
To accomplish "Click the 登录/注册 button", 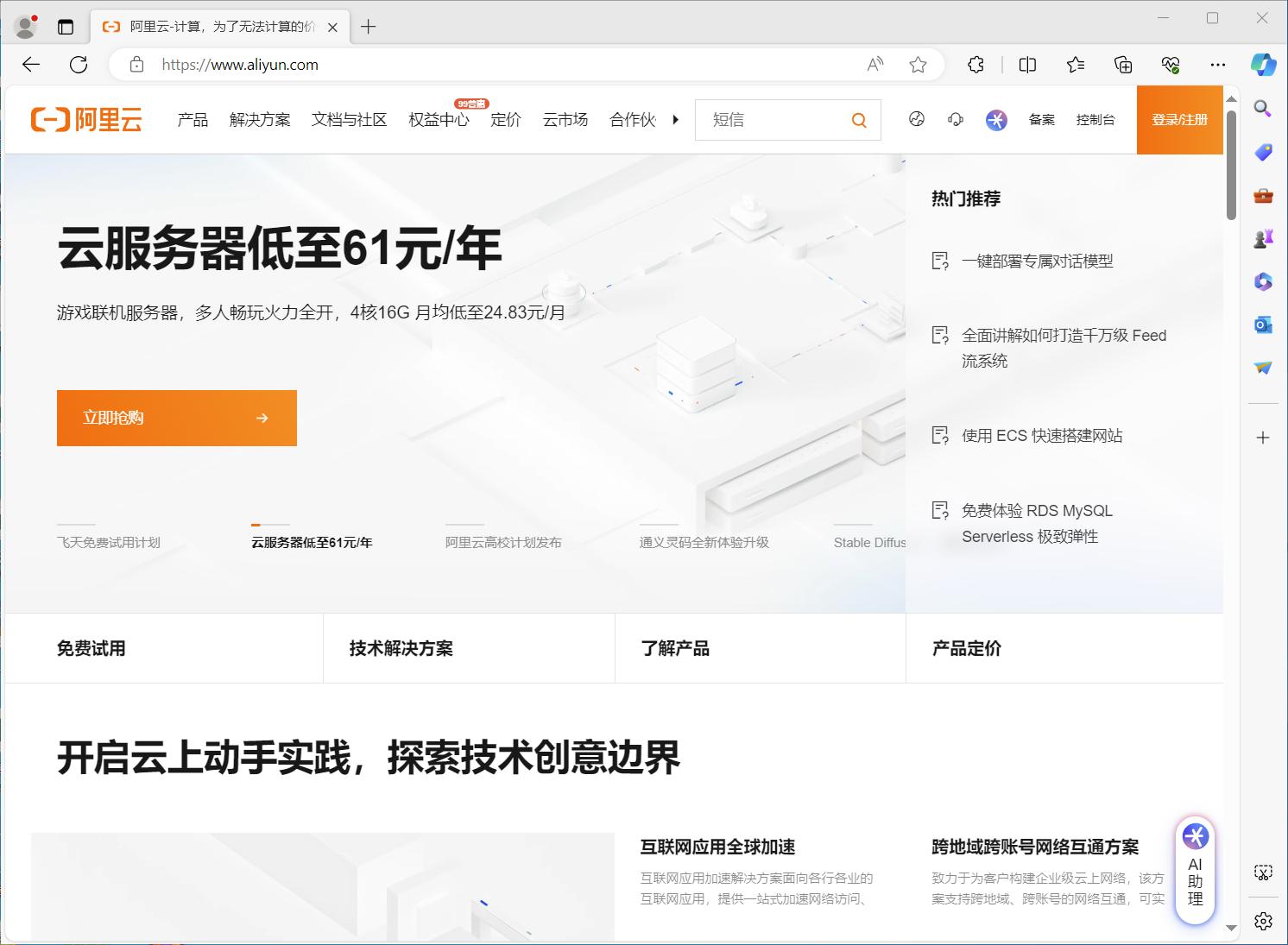I will (x=1180, y=120).
